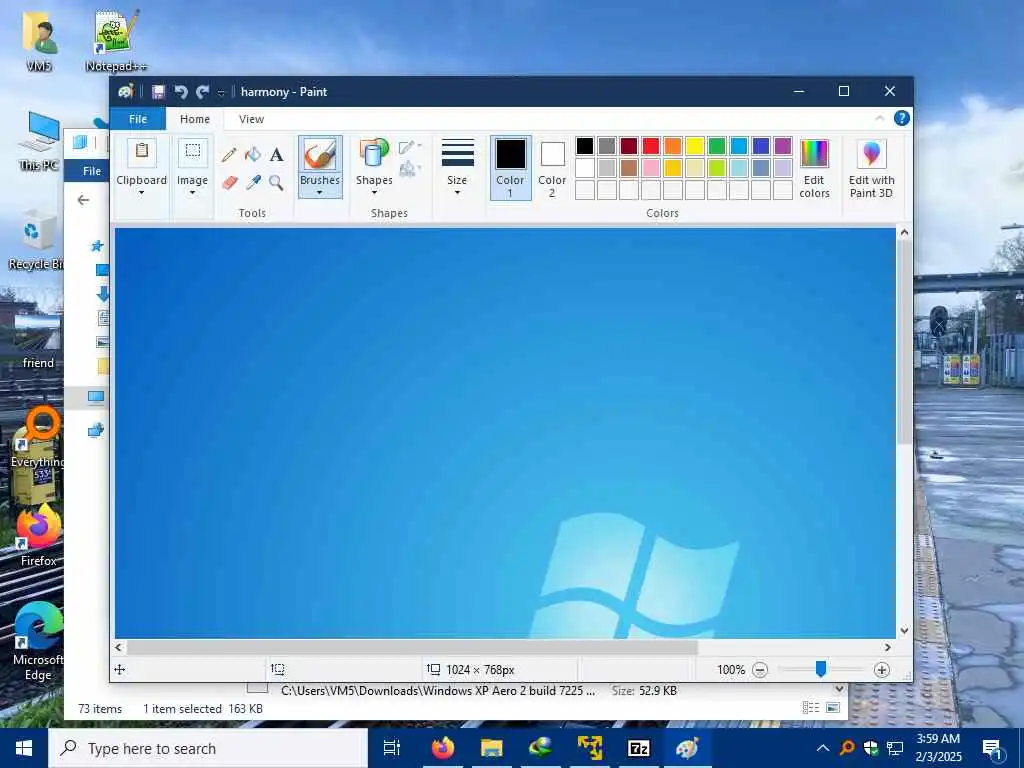Open Customize Quick Access Toolbar dropdown
Image resolution: width=1024 pixels, height=768 pixels.
221,93
